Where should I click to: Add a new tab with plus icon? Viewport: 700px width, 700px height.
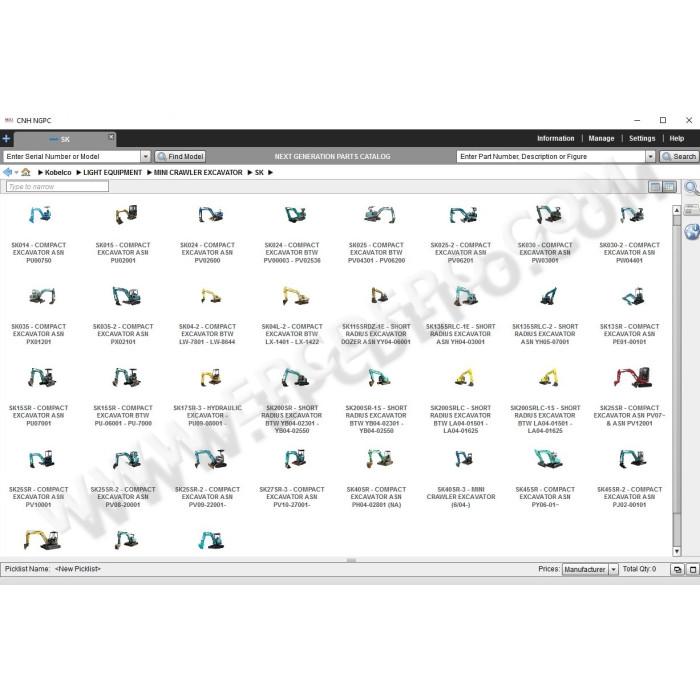coord(6,139)
